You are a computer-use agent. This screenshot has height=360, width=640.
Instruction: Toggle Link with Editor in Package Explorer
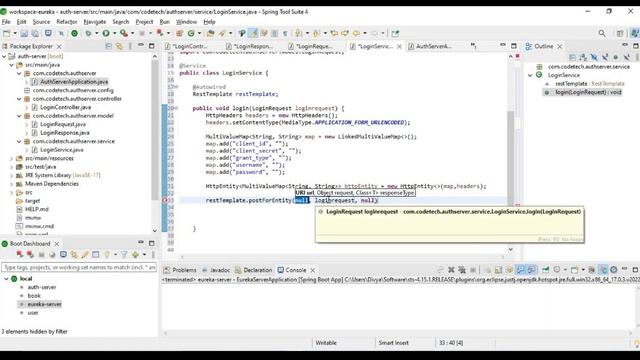tap(119, 46)
